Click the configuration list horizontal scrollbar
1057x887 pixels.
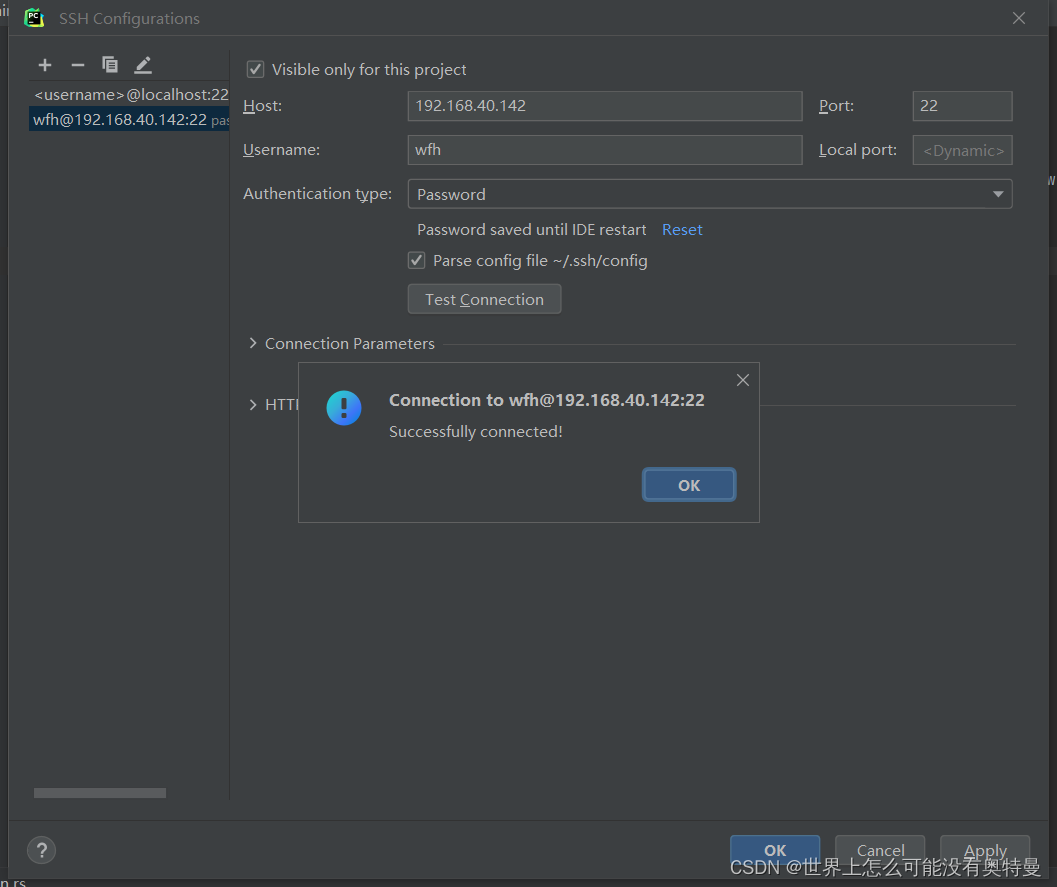tap(100, 793)
